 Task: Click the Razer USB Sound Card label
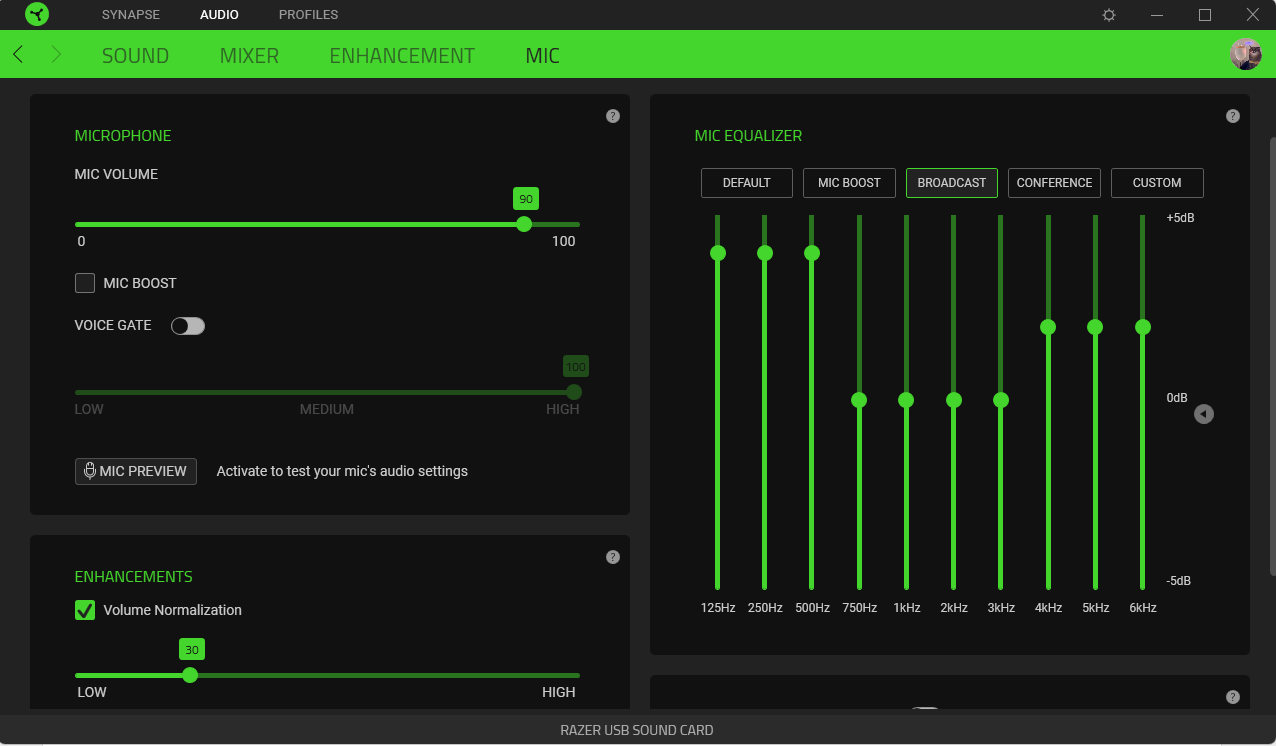(637, 730)
